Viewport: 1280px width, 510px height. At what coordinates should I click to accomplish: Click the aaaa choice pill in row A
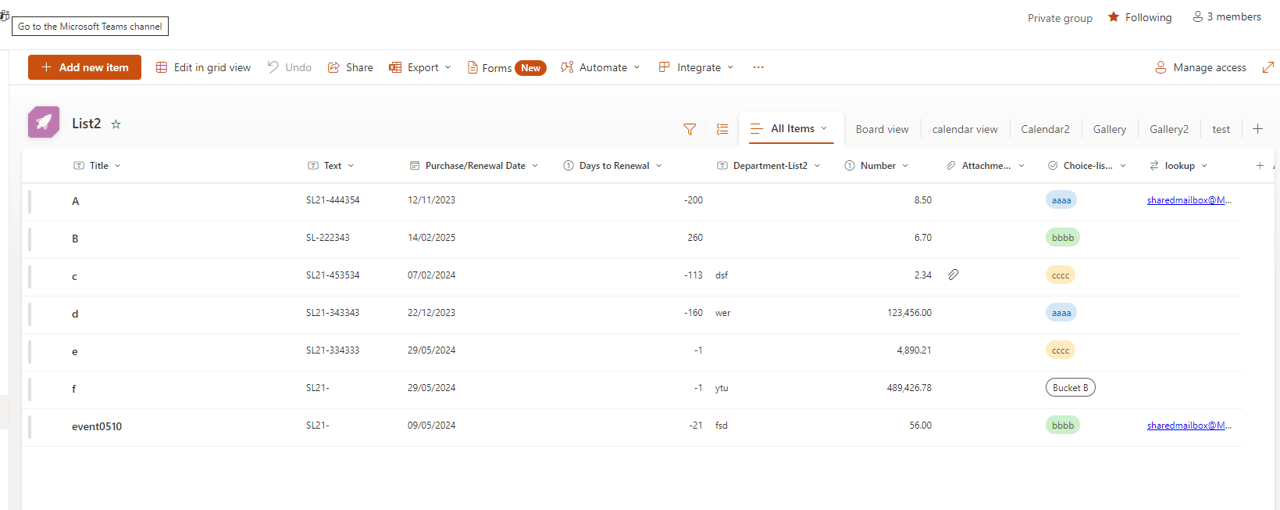pos(1061,200)
